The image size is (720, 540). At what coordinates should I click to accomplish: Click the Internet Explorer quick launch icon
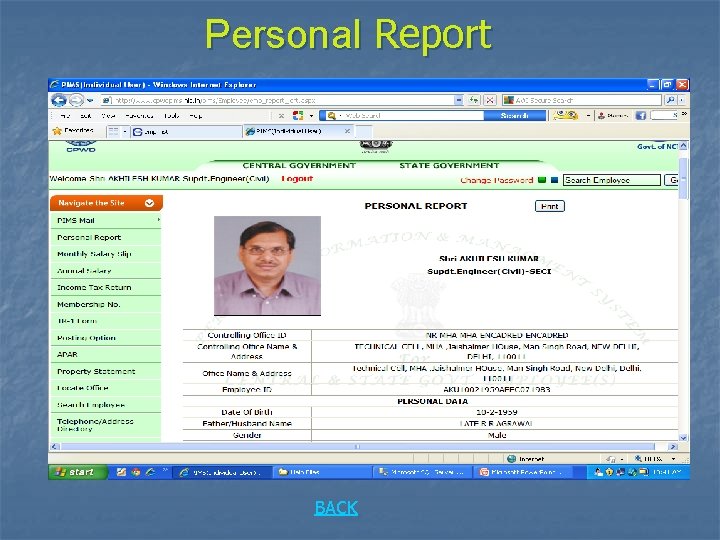150,472
